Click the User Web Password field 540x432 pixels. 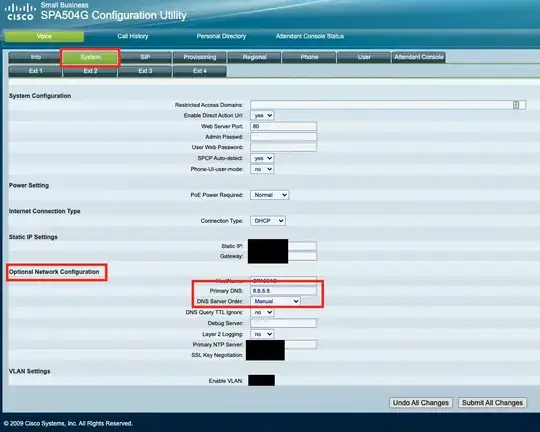coord(283,147)
